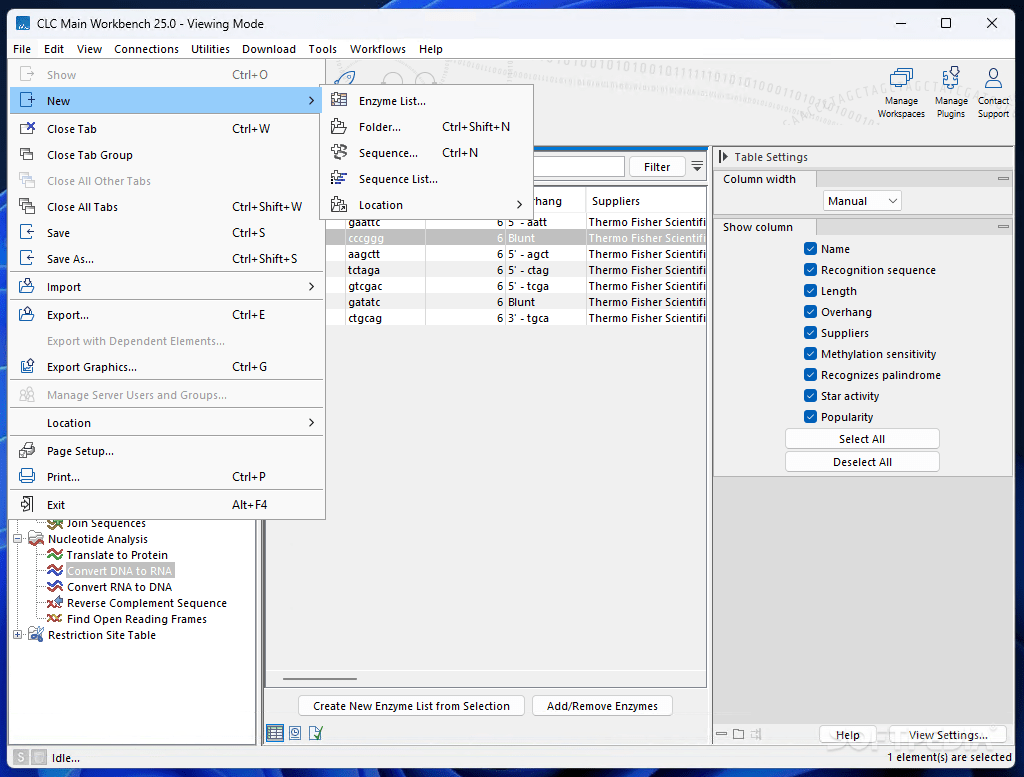The image size is (1024, 777).
Task: Open the Manual column width dropdown
Action: coord(862,200)
